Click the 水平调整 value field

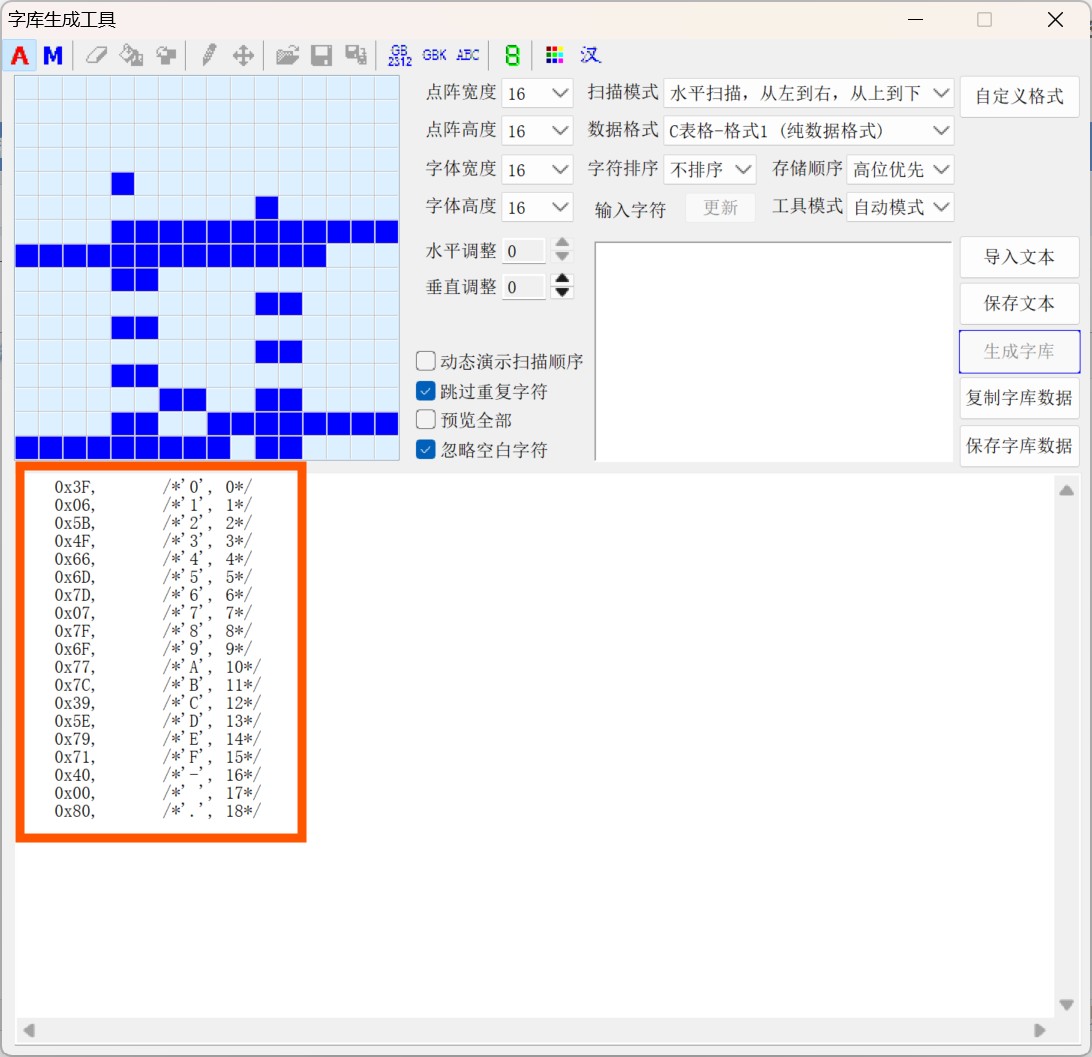[x=524, y=251]
